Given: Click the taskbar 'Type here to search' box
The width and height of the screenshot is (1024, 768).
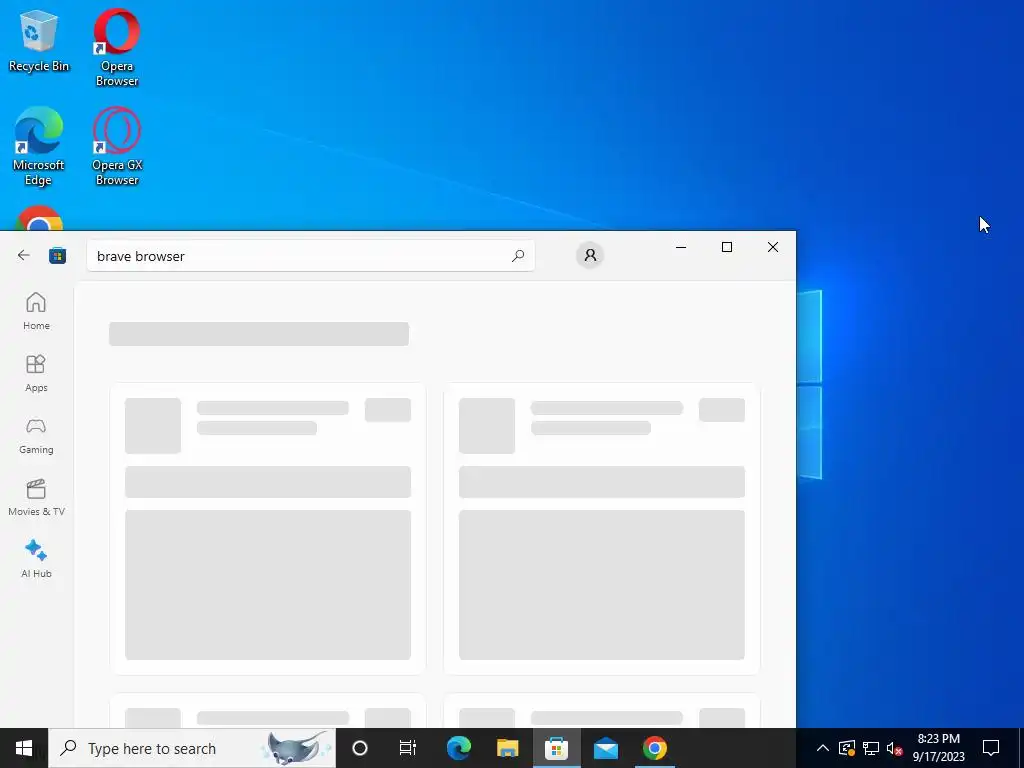Looking at the screenshot, I should (x=192, y=748).
